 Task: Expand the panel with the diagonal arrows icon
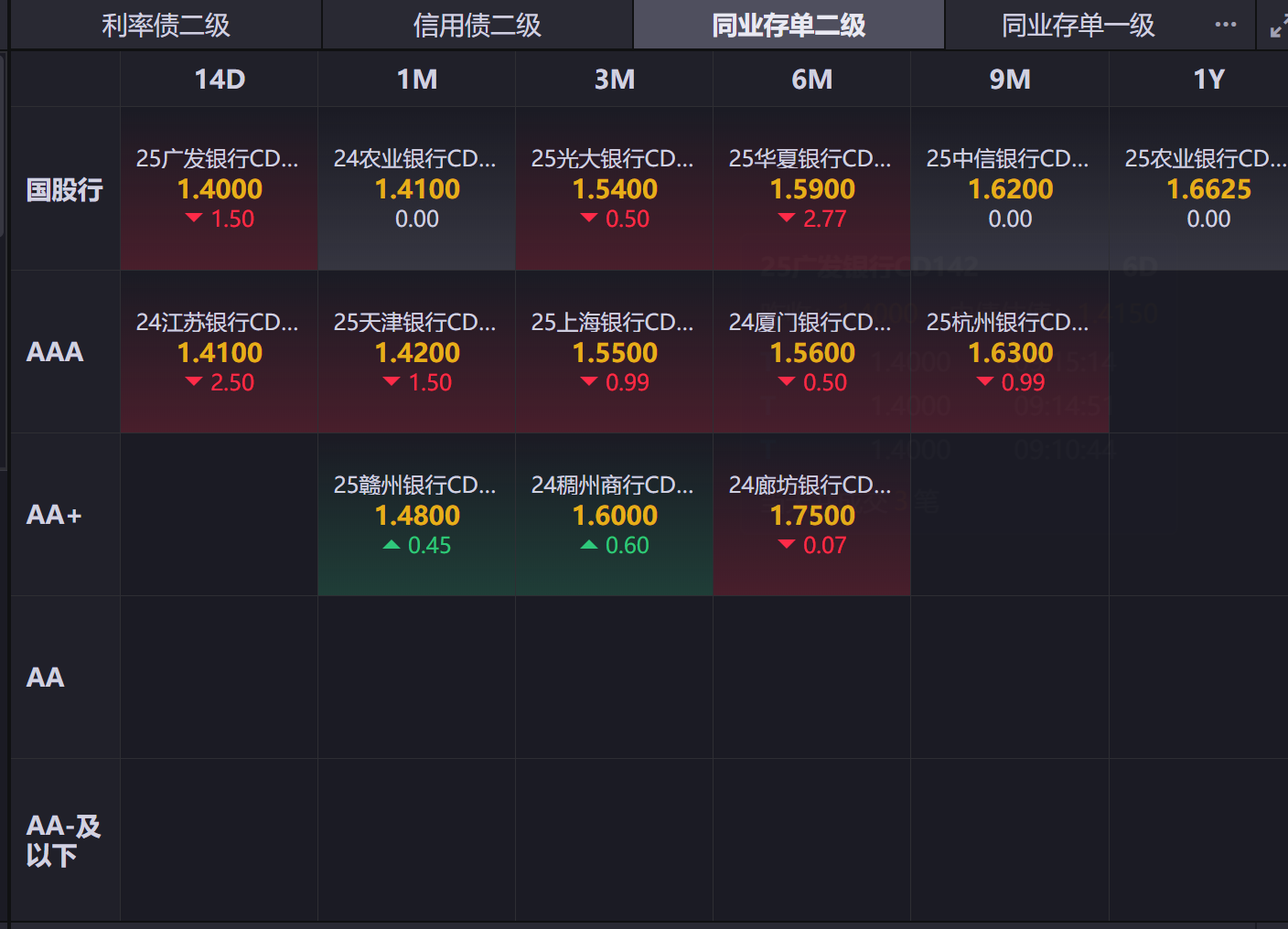pos(1279,25)
